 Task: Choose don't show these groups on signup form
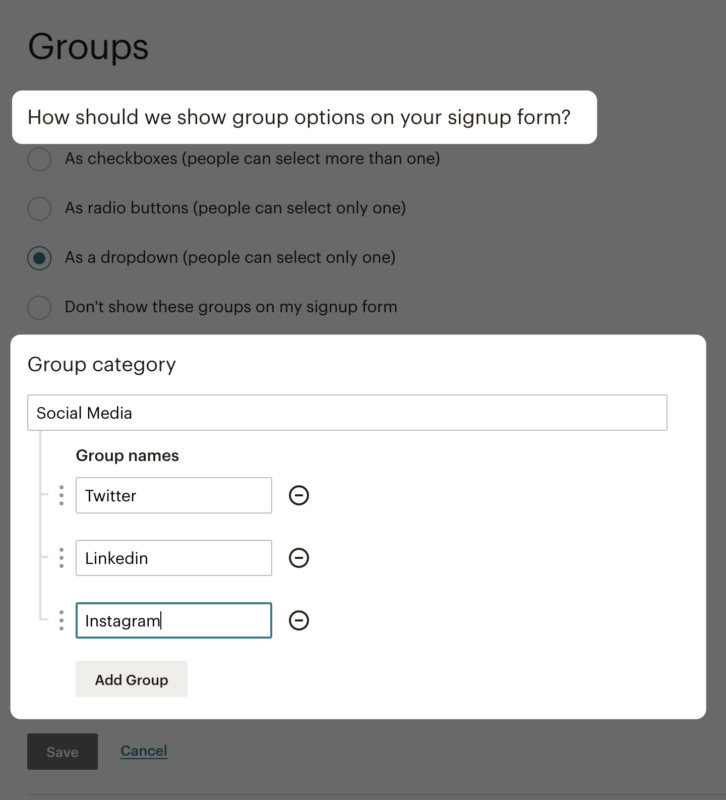39,308
